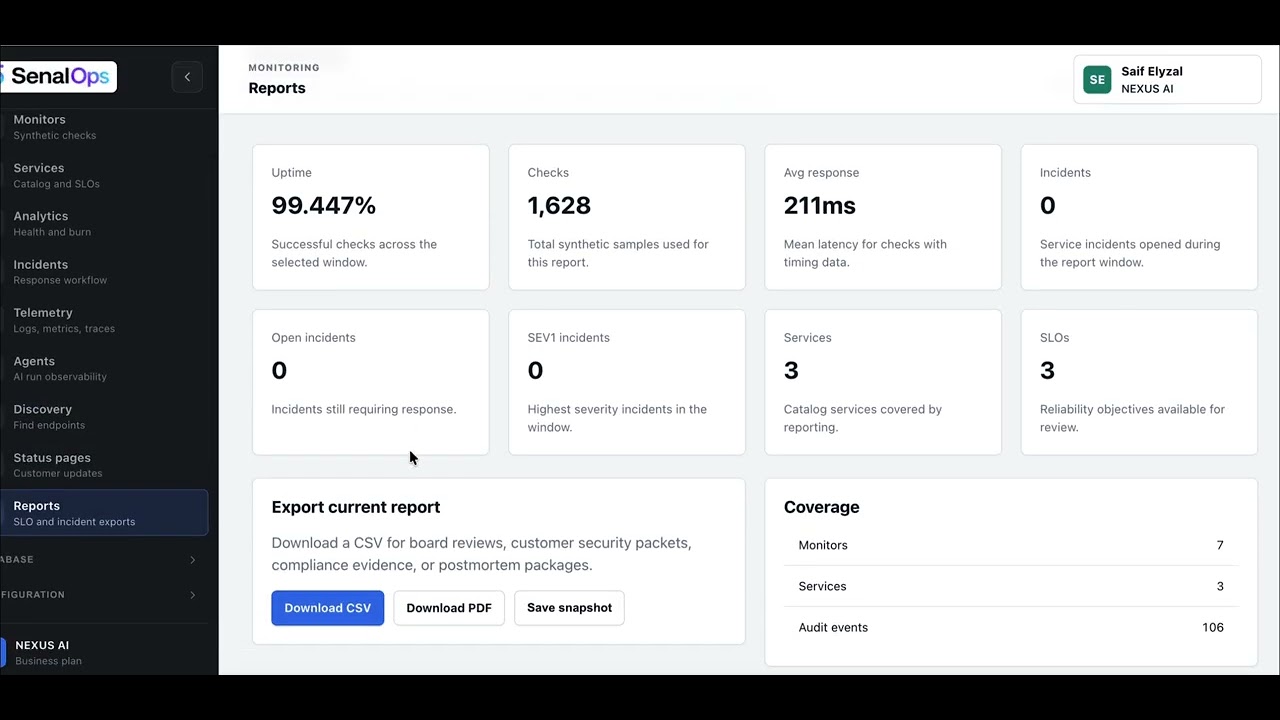The image size is (1280, 720).
Task: Select the Reports sidebar item
Action: click(x=104, y=513)
